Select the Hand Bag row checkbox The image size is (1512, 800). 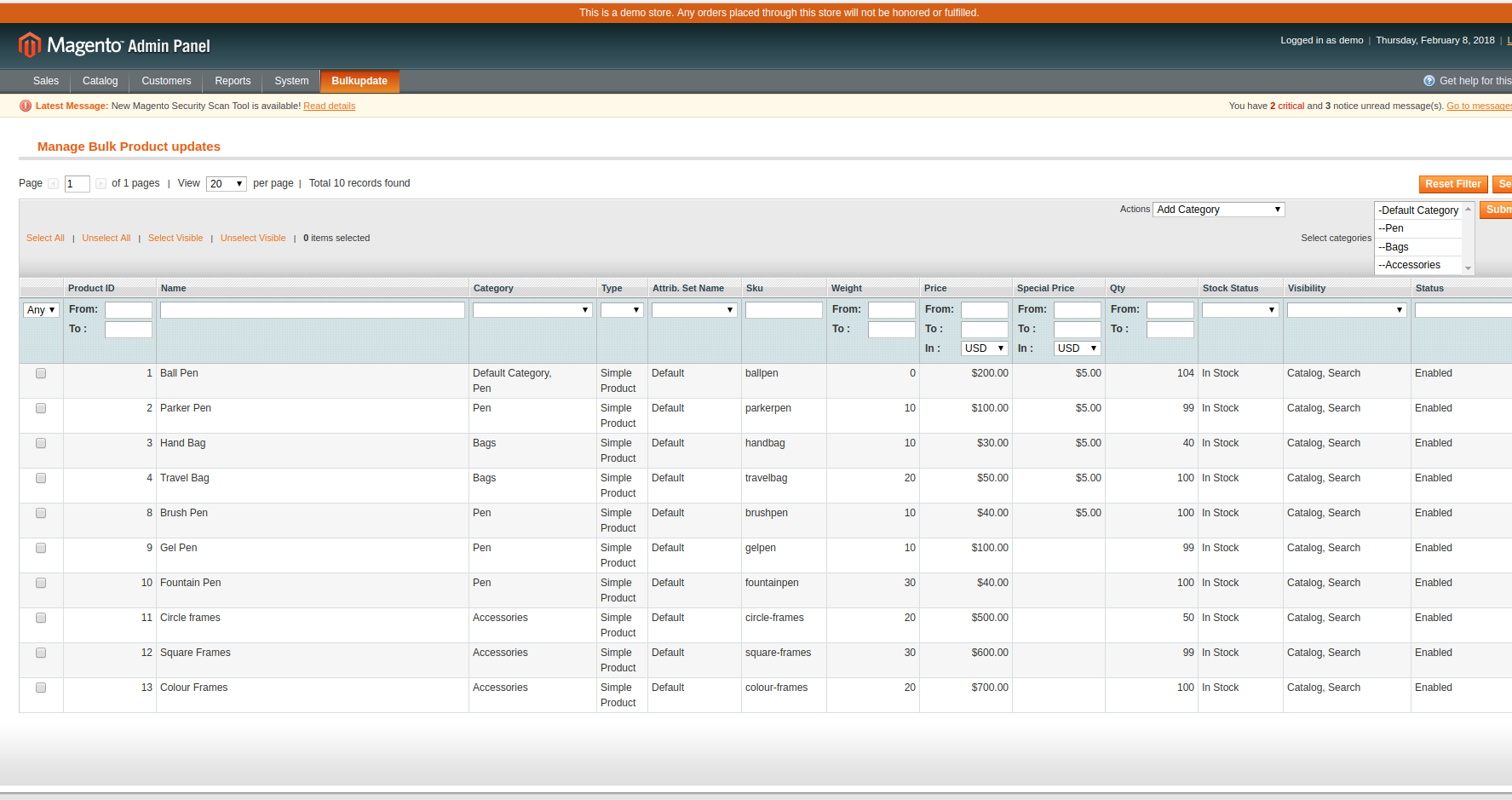pos(41,444)
